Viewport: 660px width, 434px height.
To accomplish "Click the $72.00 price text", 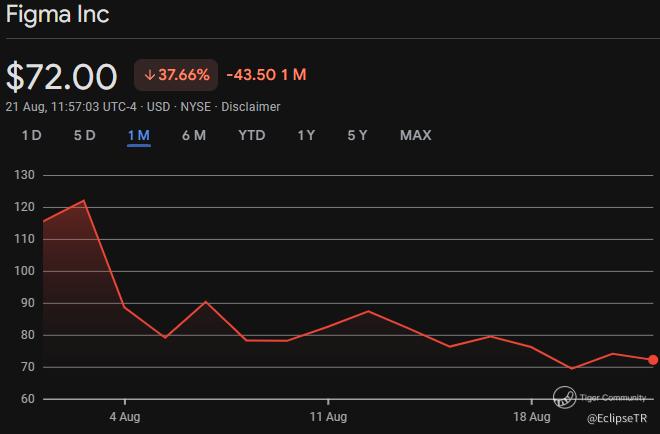I will click(x=61, y=77).
